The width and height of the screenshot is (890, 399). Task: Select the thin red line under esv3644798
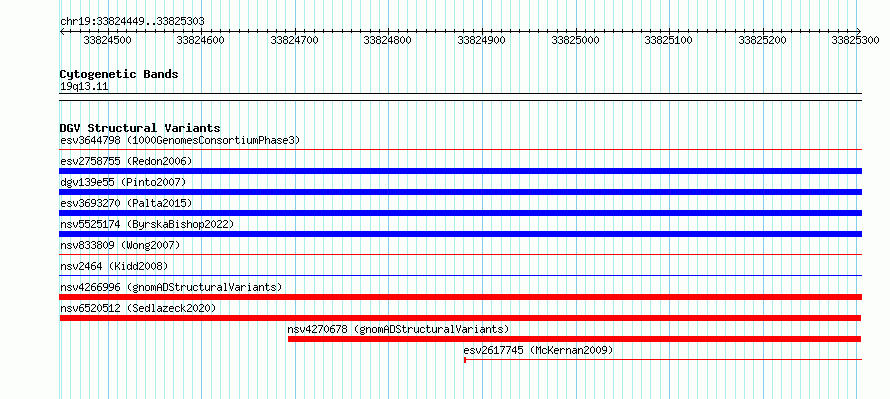point(461,150)
